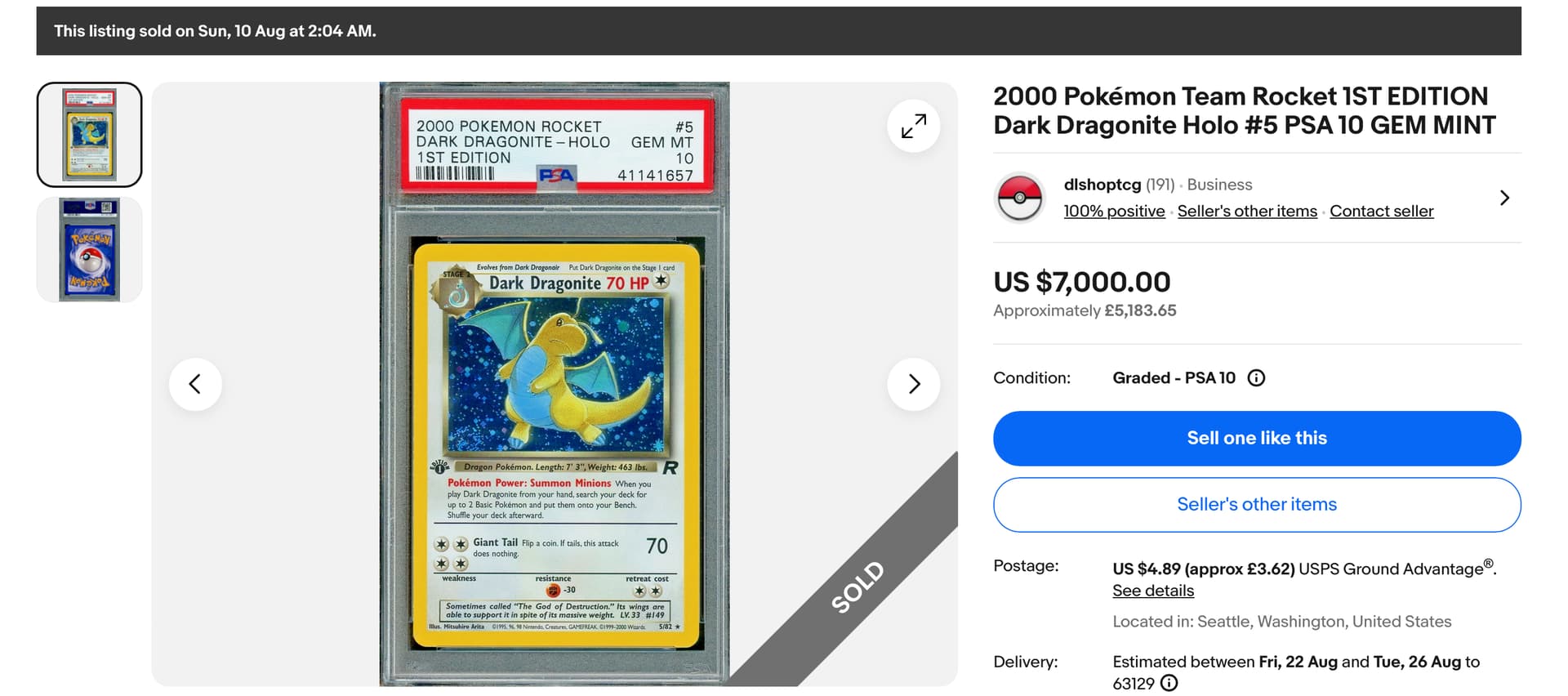The height and width of the screenshot is (696, 1568).
Task: Go to the previous listing photo
Action: pyautogui.click(x=195, y=384)
